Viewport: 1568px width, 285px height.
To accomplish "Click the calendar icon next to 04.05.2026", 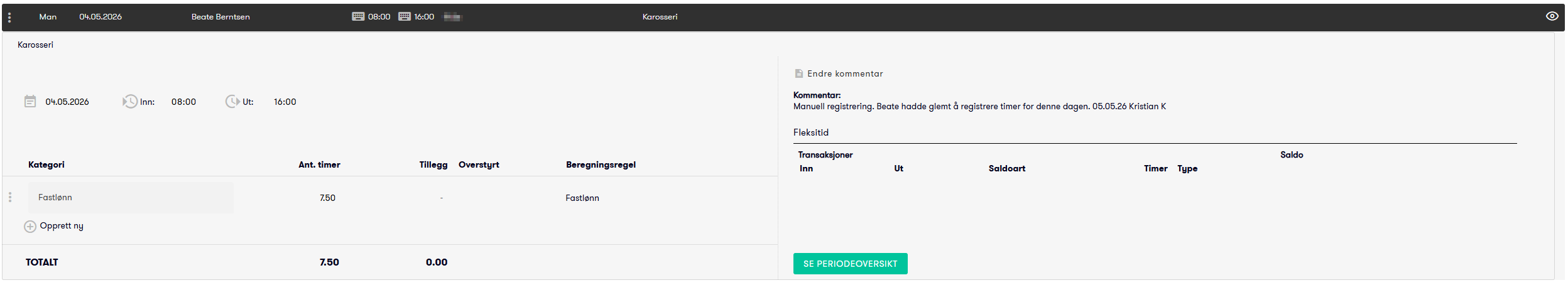I will click(x=30, y=102).
